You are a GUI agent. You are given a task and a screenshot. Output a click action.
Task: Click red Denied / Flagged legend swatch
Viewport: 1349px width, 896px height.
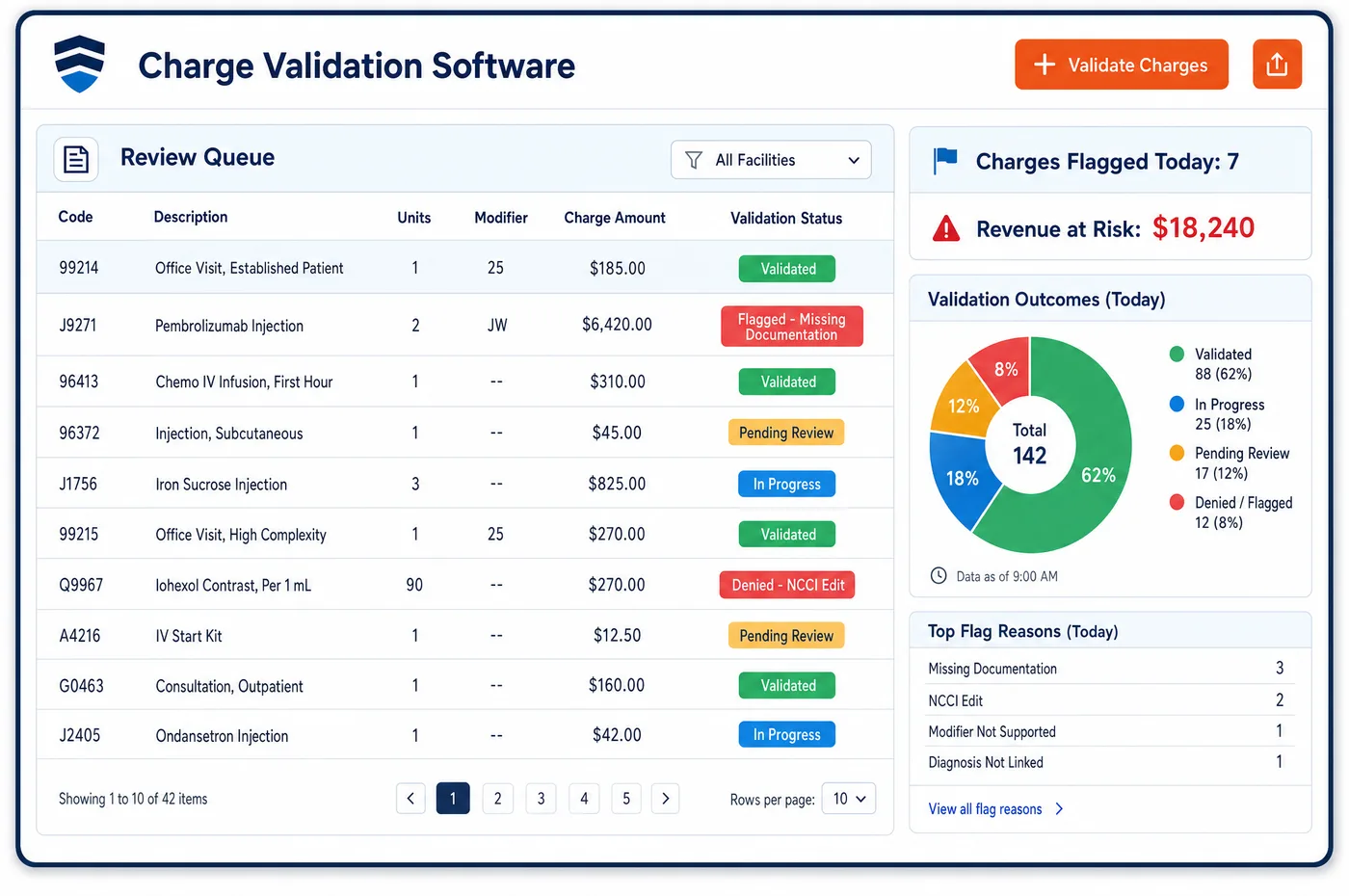(1177, 502)
